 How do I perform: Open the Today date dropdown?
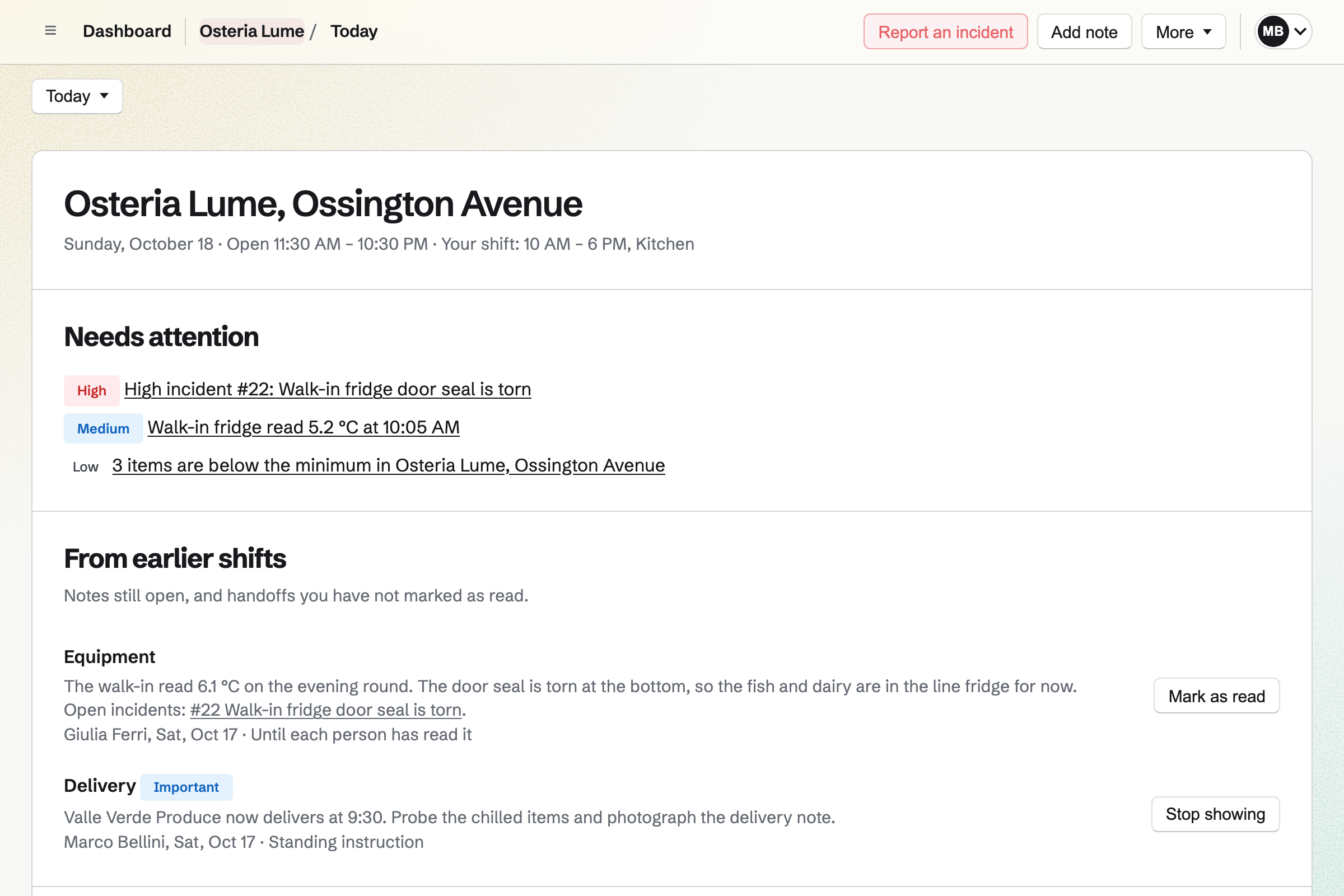coord(77,96)
